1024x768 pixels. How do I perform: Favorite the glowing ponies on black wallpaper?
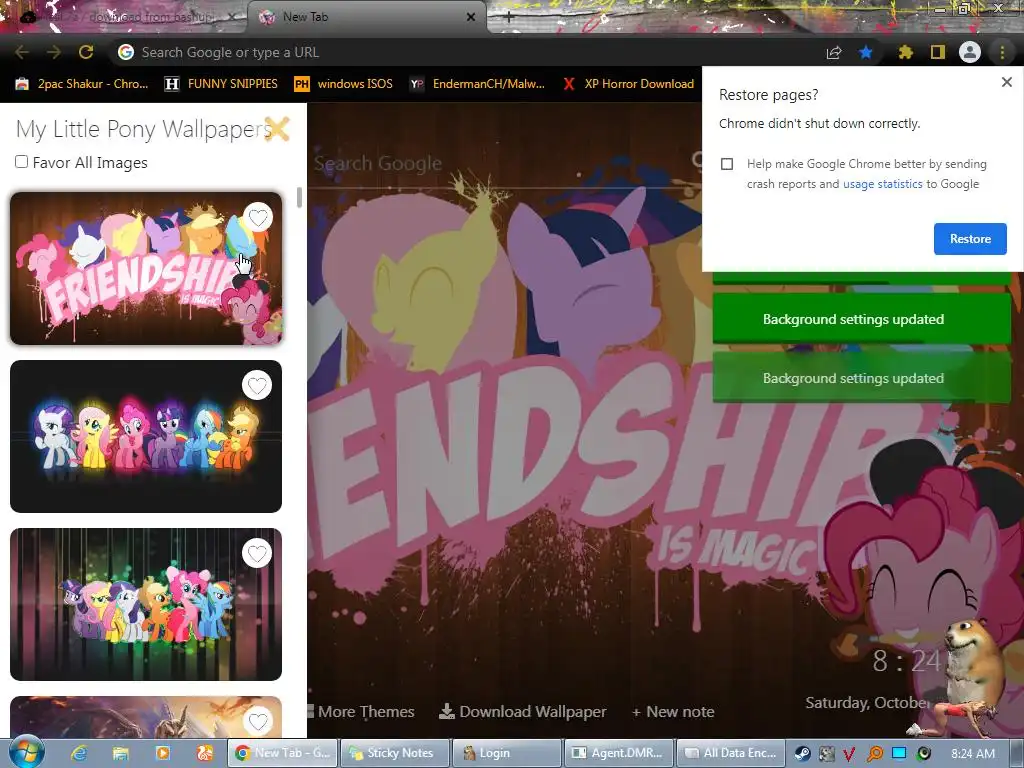(257, 385)
